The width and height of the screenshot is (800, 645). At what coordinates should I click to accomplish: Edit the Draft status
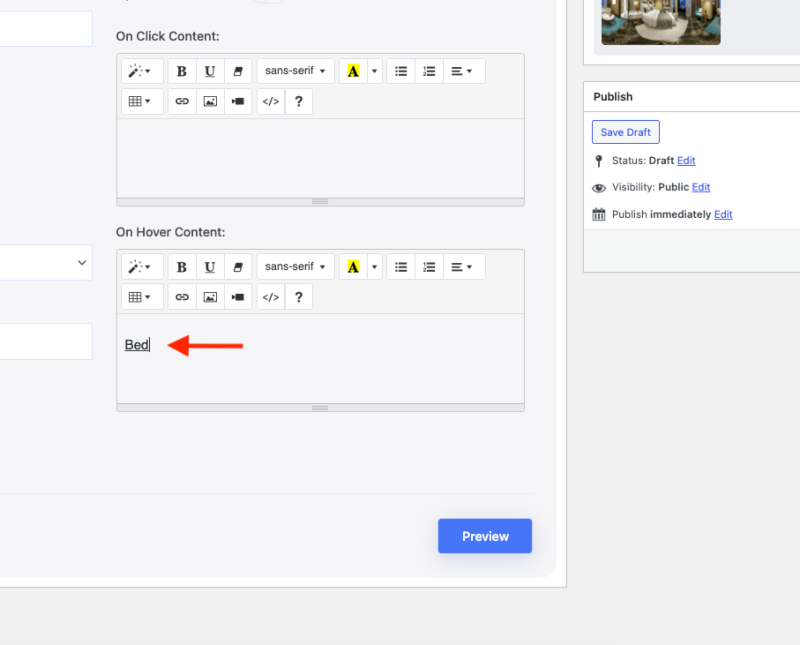tap(686, 161)
